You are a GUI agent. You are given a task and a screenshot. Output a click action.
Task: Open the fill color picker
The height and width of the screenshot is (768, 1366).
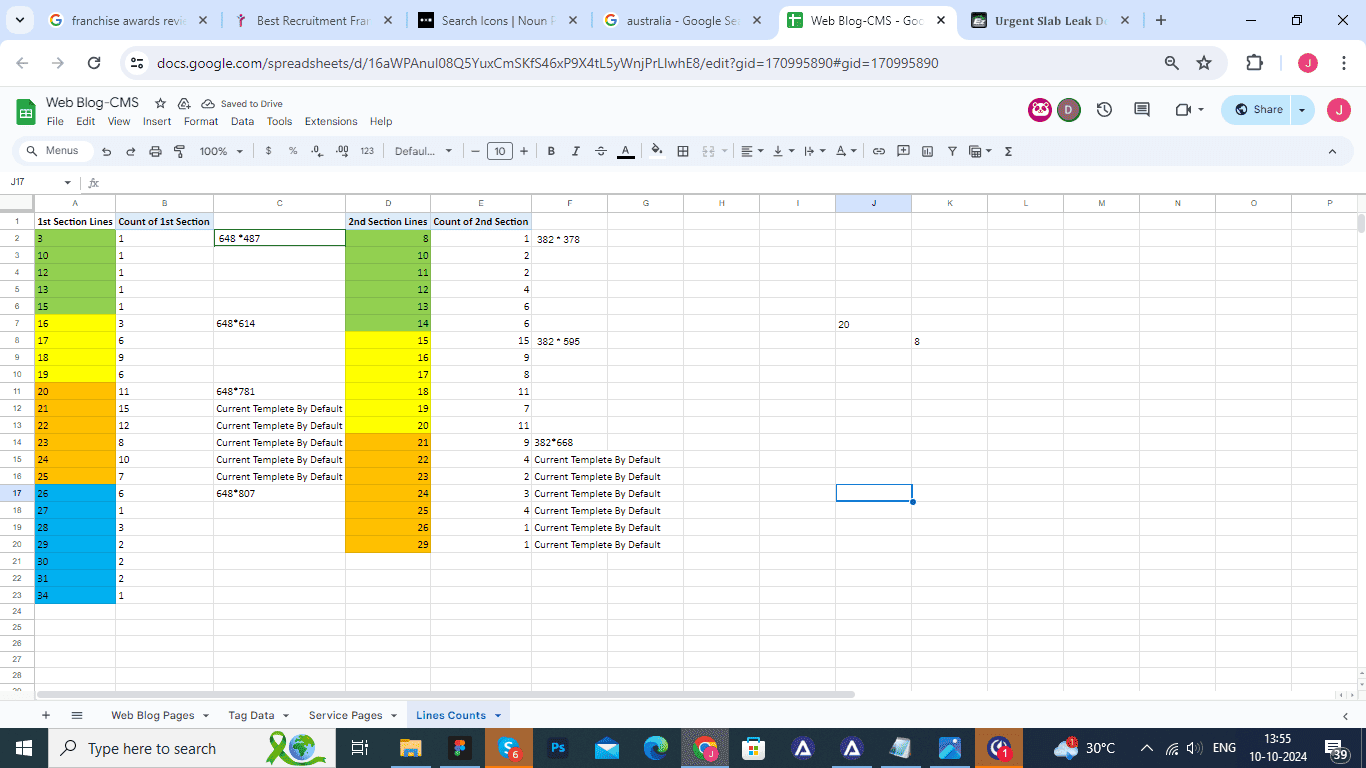[656, 151]
